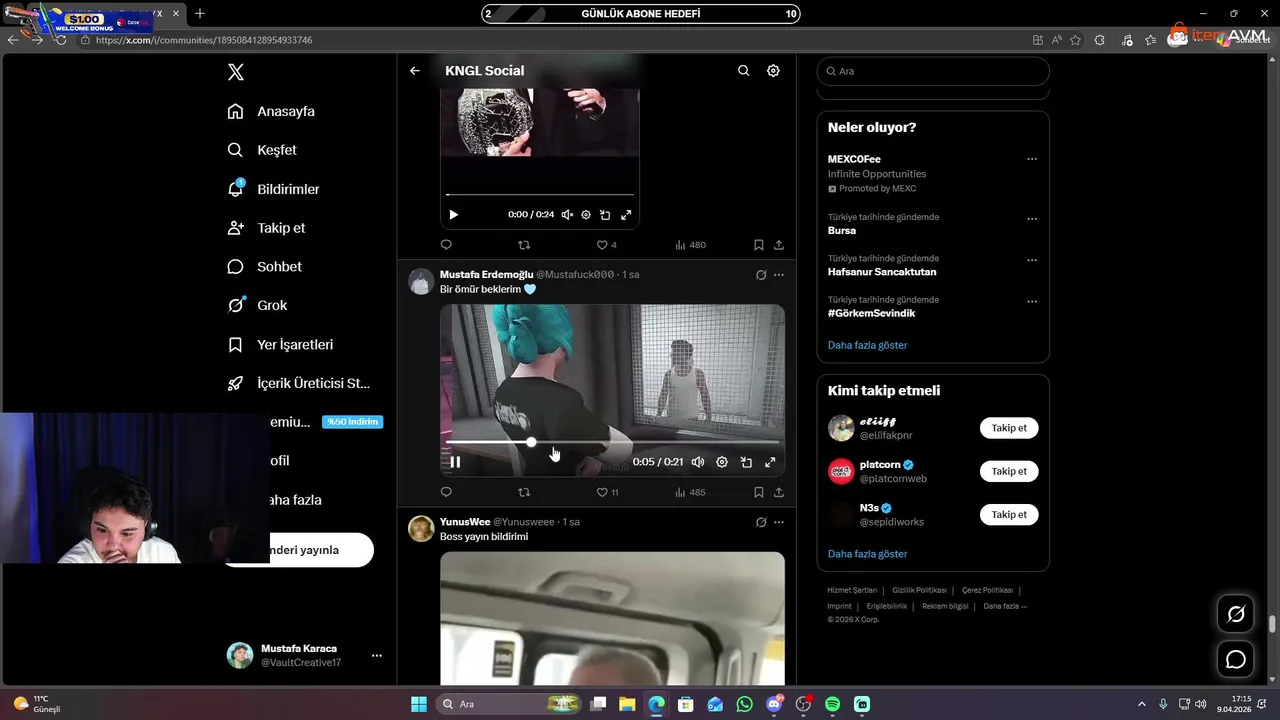Share Mustafa Erdemoğlu's post
The width and height of the screenshot is (1280, 720).
point(779,492)
